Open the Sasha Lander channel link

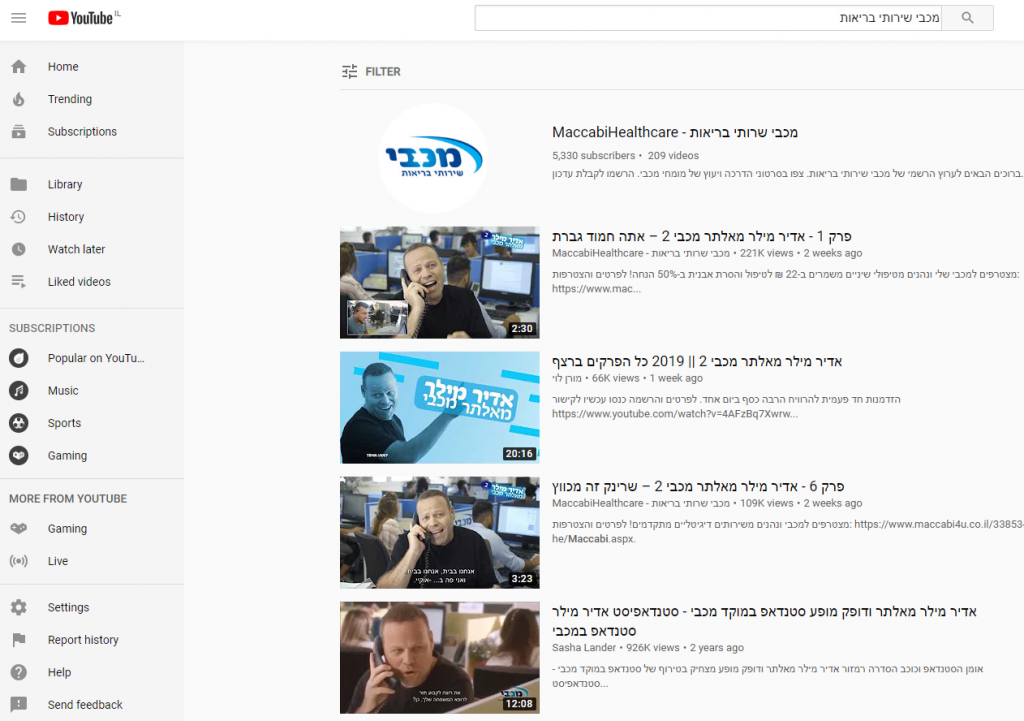coord(584,648)
